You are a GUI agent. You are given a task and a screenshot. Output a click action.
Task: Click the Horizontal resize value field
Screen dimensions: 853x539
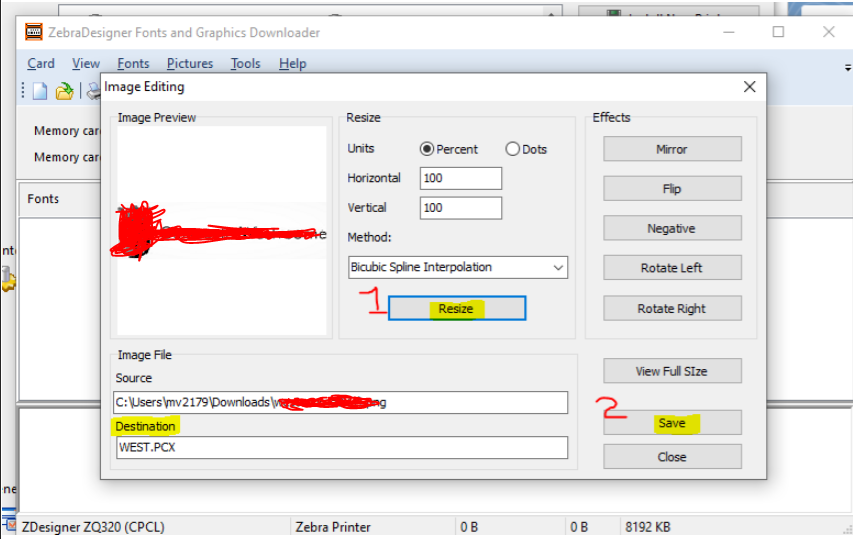pos(460,178)
